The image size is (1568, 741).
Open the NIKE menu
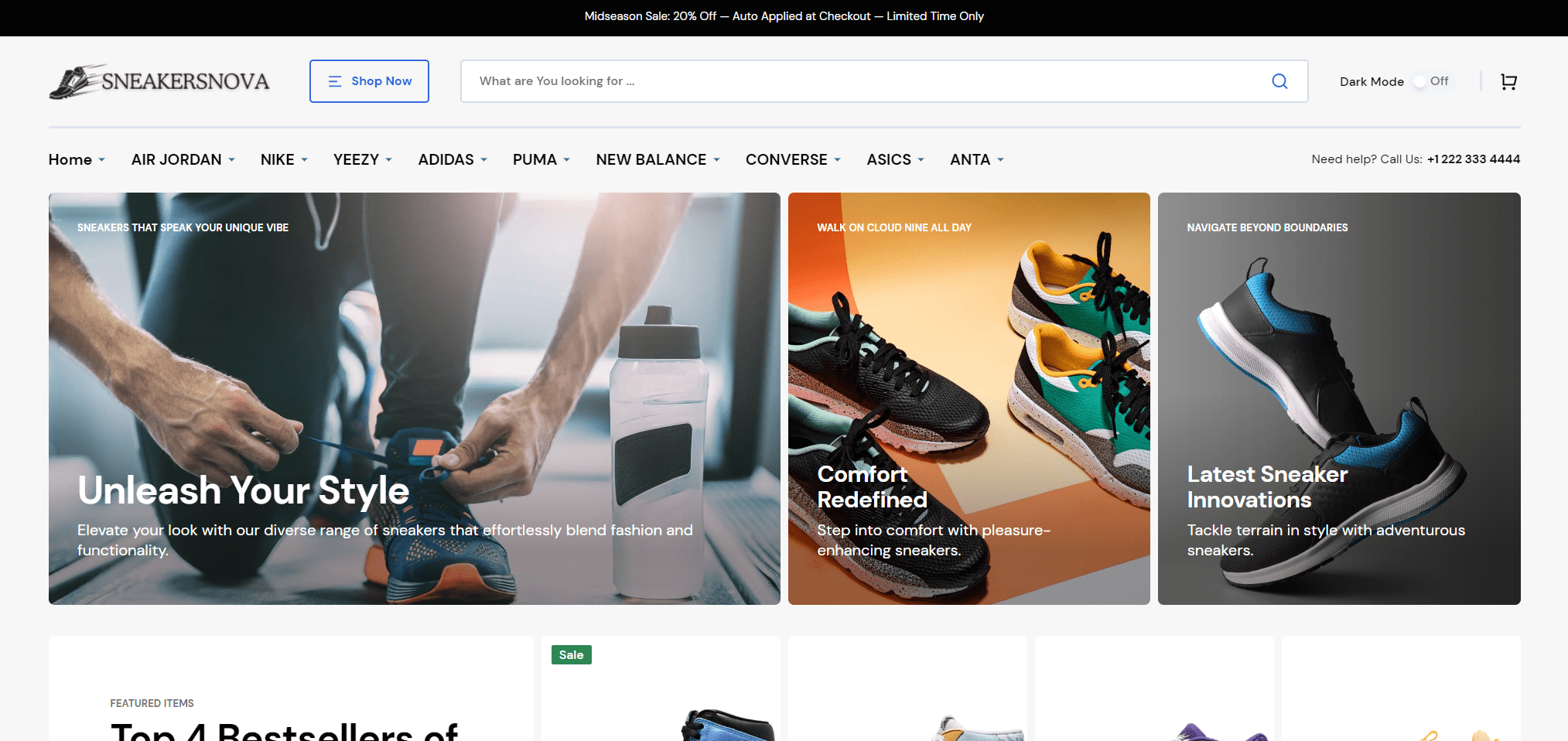pos(278,159)
